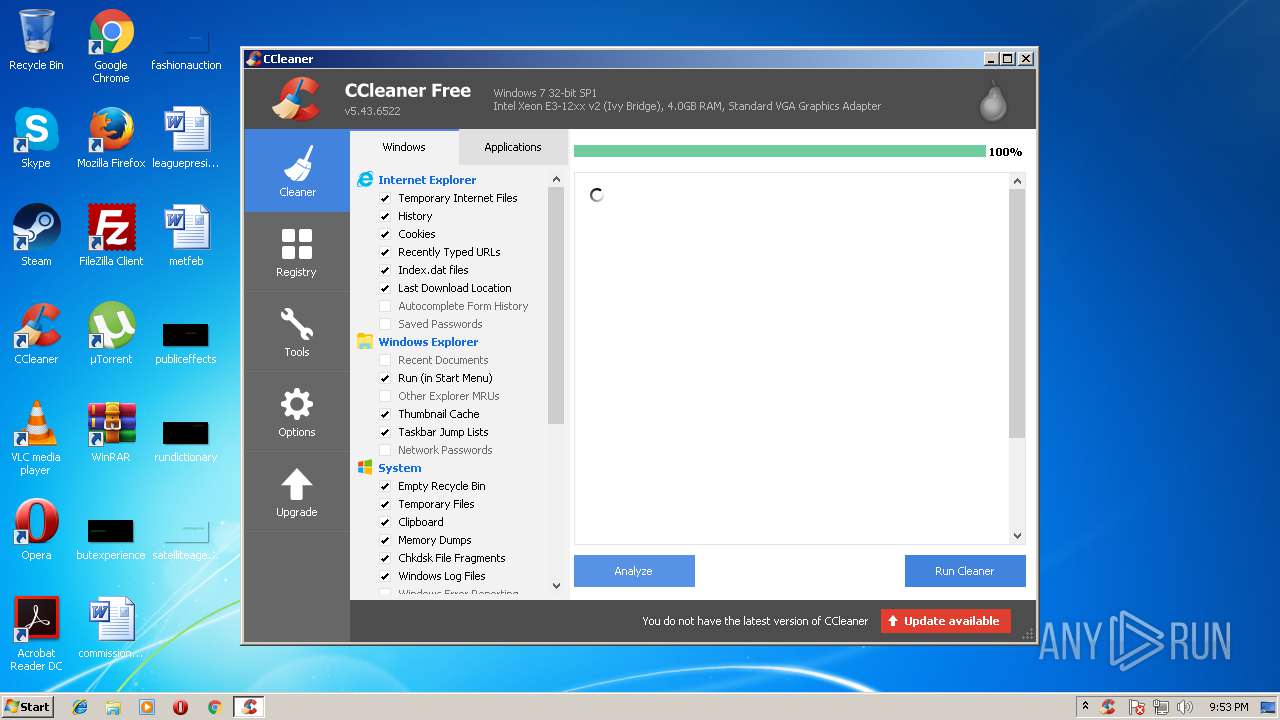The height and width of the screenshot is (720, 1280).
Task: Open the Options gear section
Action: pos(297,412)
